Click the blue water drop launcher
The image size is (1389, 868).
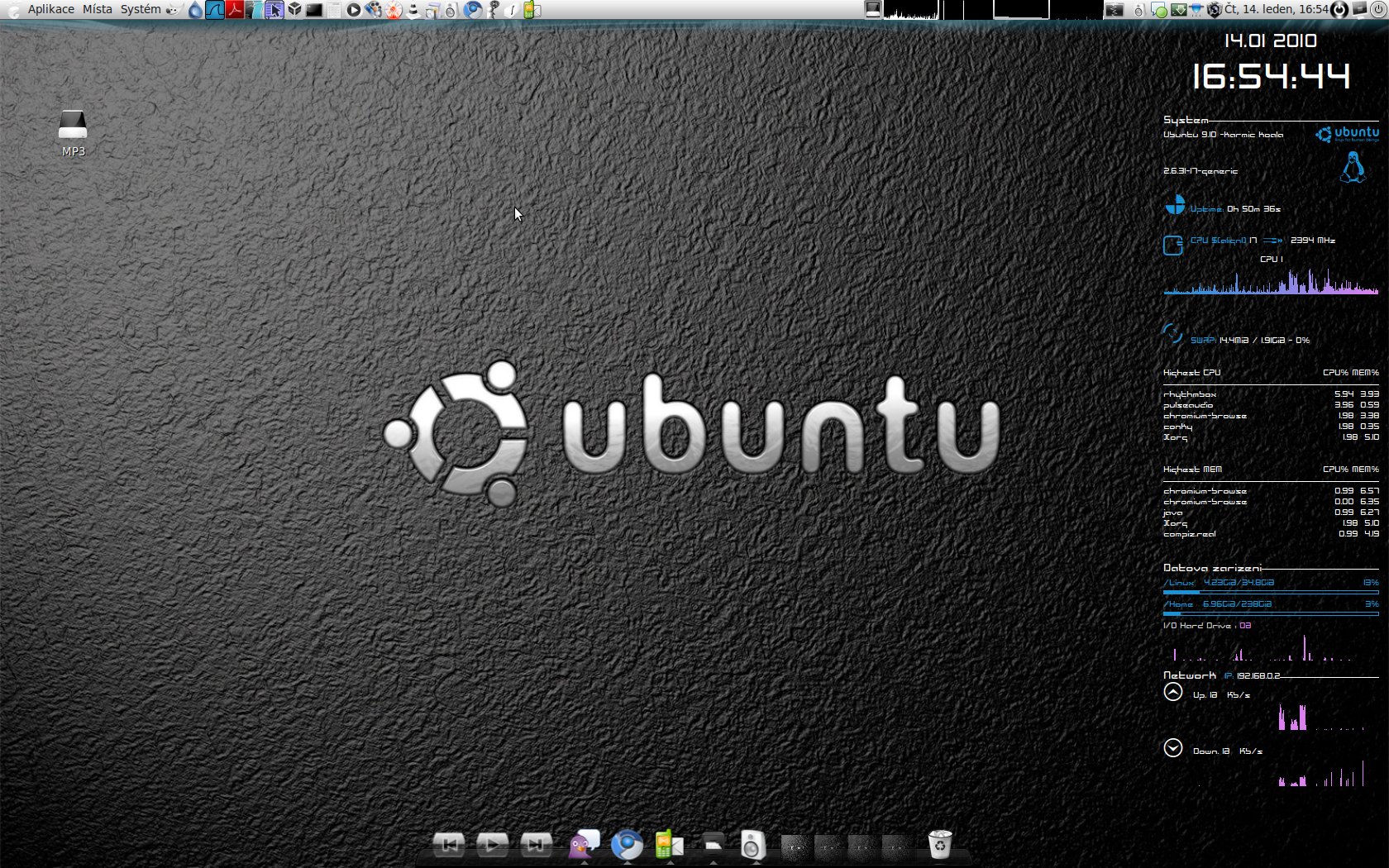pos(195,10)
